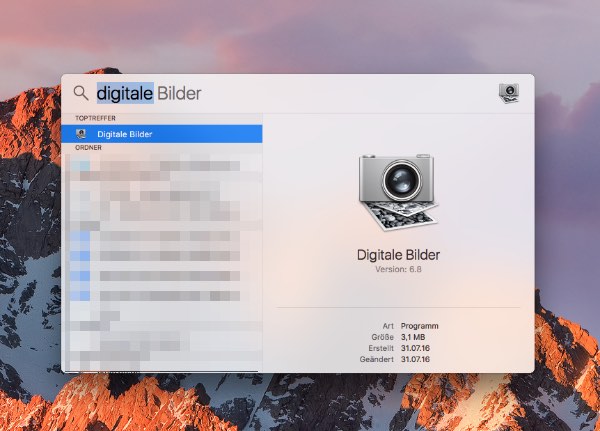Viewport: 600px width, 431px height.
Task: Click the ORDNER section header
Action: pos(88,148)
